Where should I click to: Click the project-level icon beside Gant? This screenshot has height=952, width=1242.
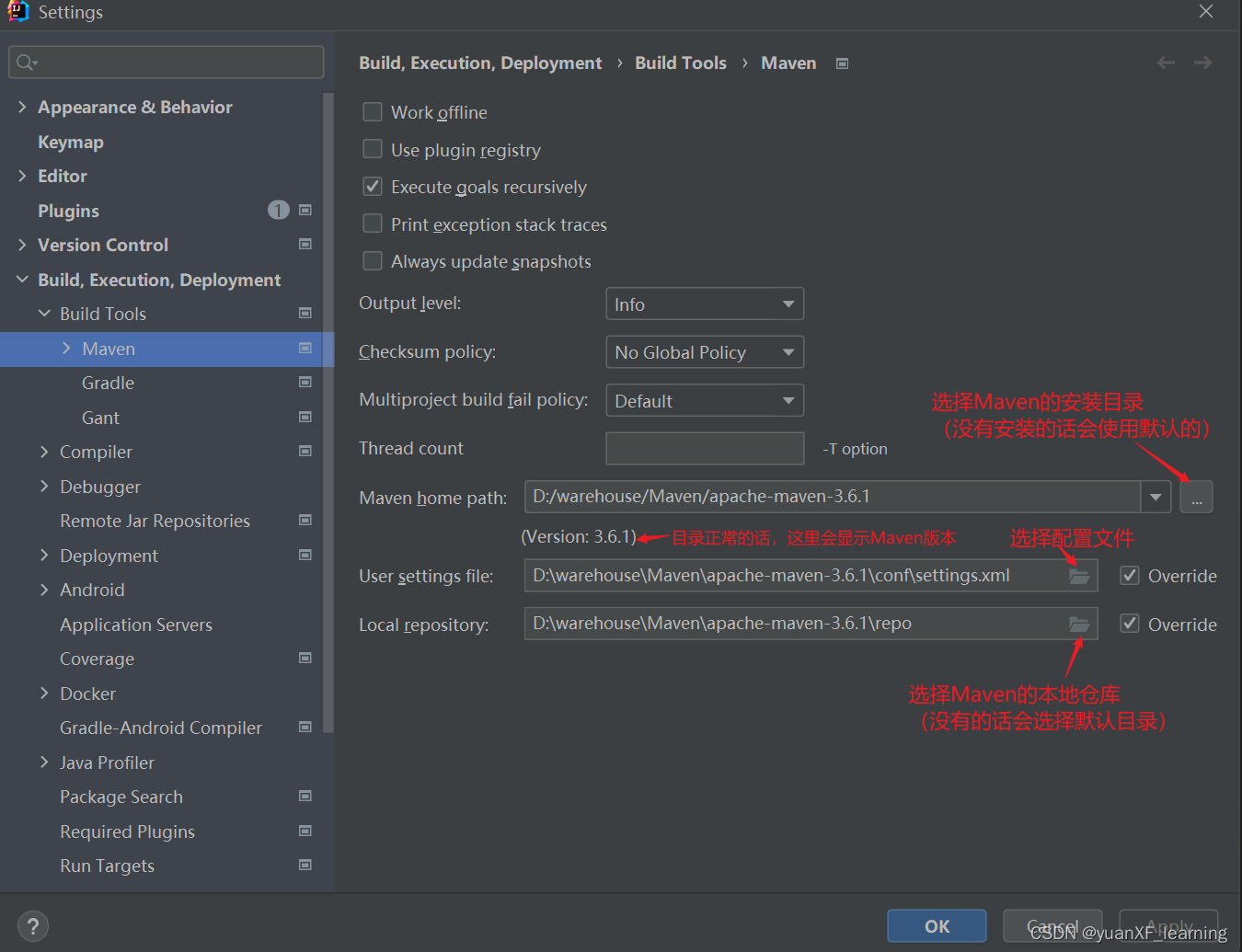[x=305, y=417]
